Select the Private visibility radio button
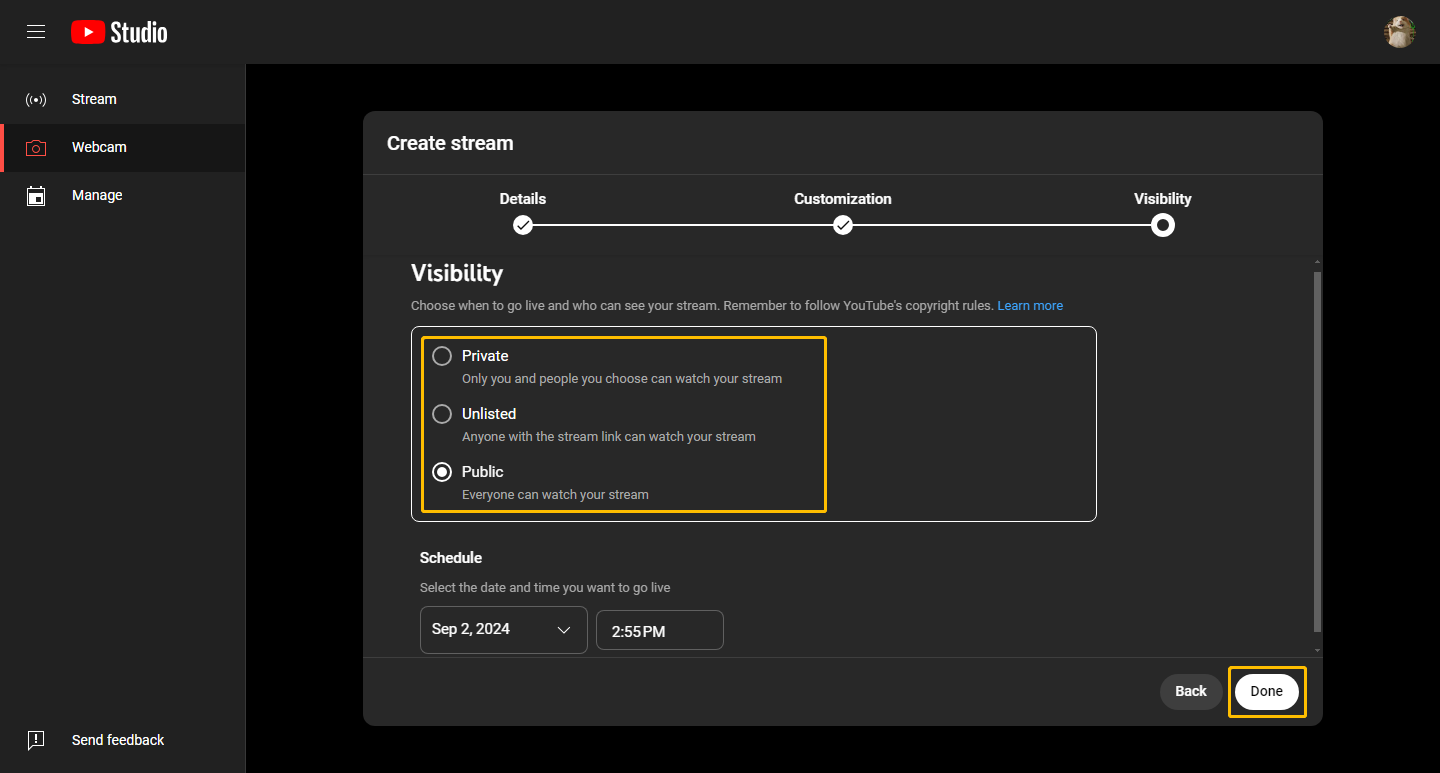1440x773 pixels. (442, 356)
